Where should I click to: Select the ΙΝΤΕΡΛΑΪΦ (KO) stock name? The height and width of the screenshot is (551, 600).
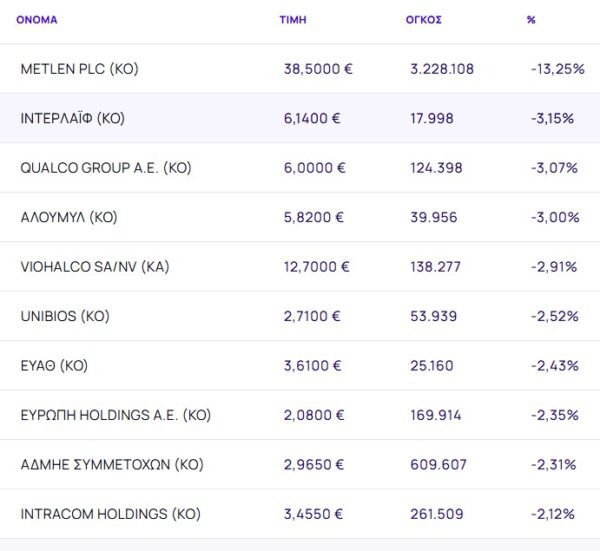tap(72, 118)
